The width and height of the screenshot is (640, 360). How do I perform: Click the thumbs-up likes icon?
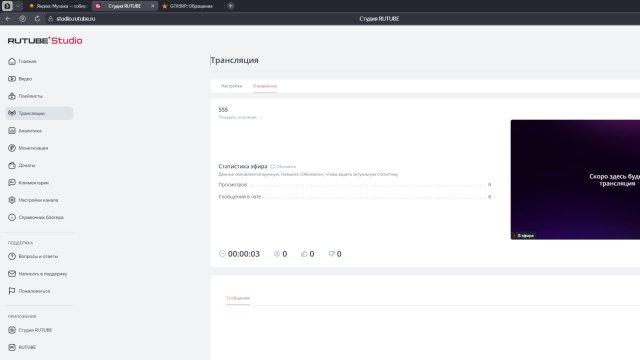pos(304,253)
